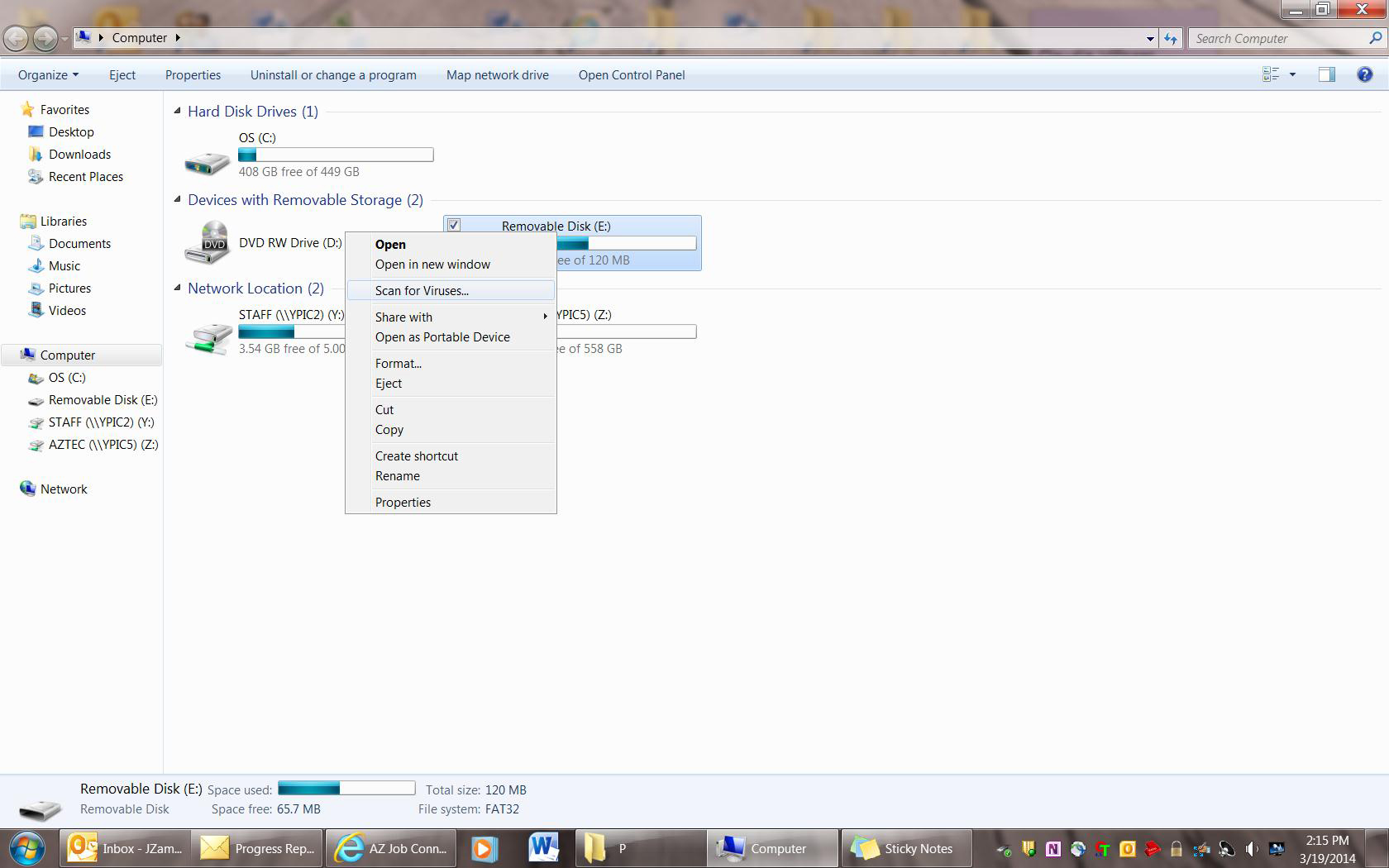Click the Windows Start button
Image resolution: width=1389 pixels, height=868 pixels.
(x=27, y=848)
